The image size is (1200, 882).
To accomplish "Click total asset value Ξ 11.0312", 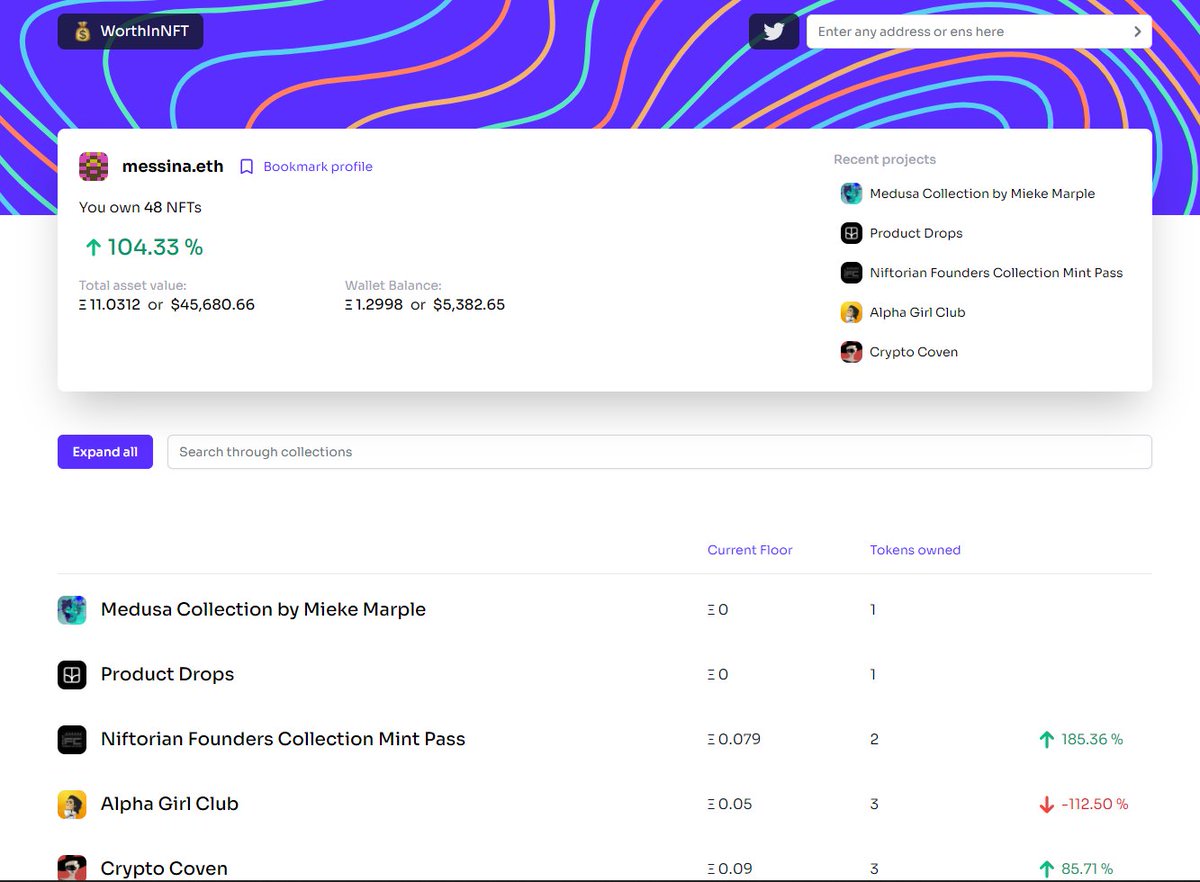I will [x=110, y=305].
